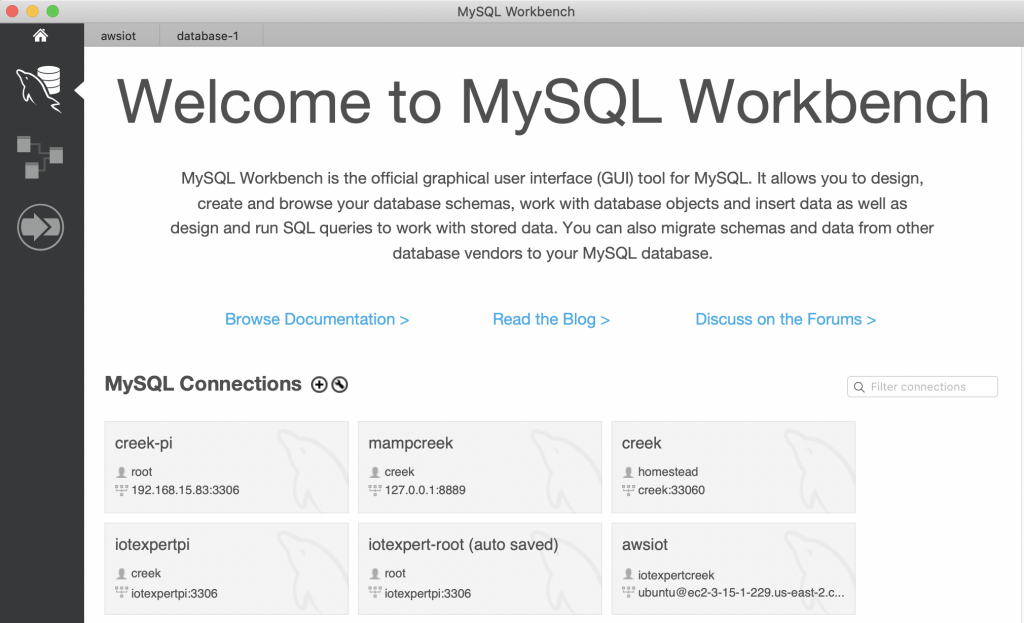Click the MySQL Connections heading
This screenshot has width=1024, height=623.
203,384
